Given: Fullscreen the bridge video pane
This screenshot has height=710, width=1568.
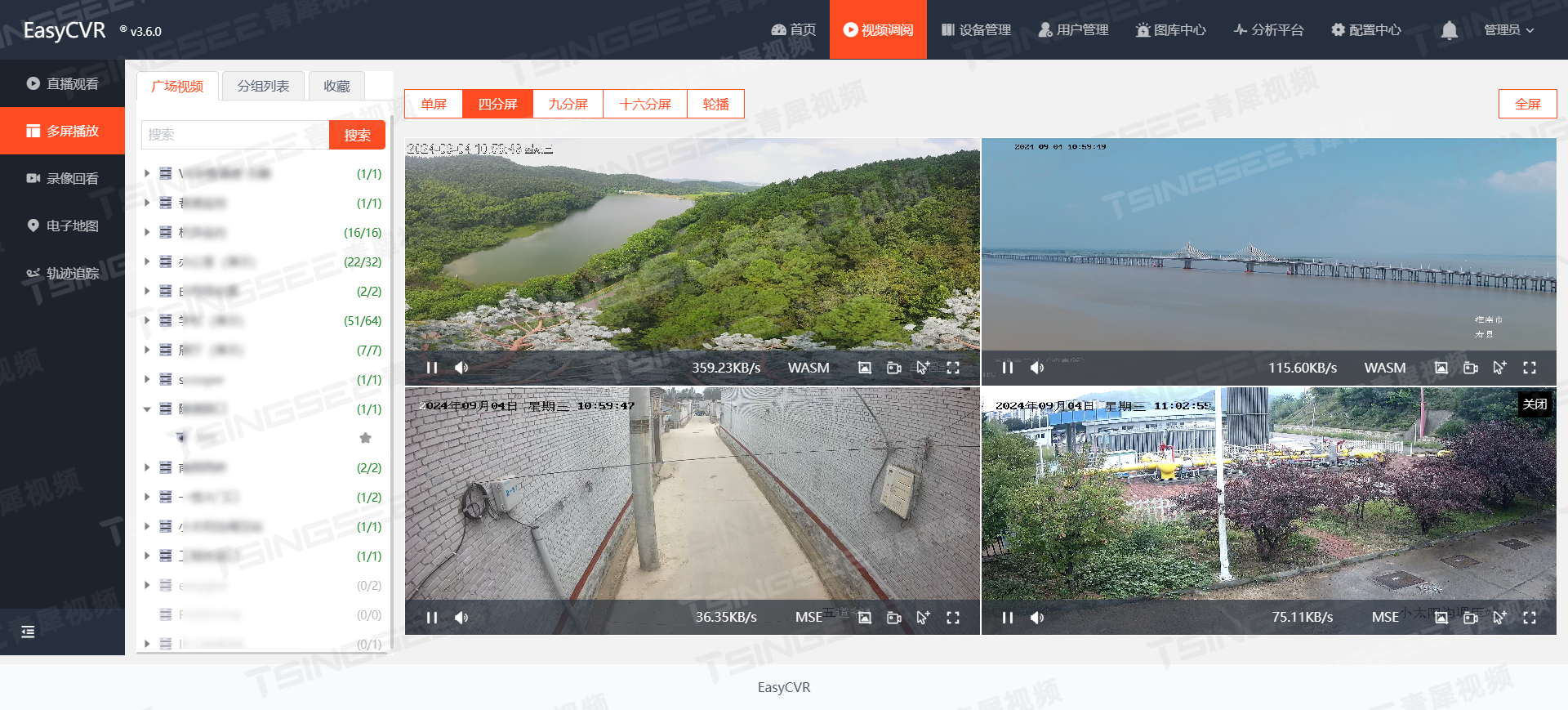Looking at the screenshot, I should tap(1530, 368).
